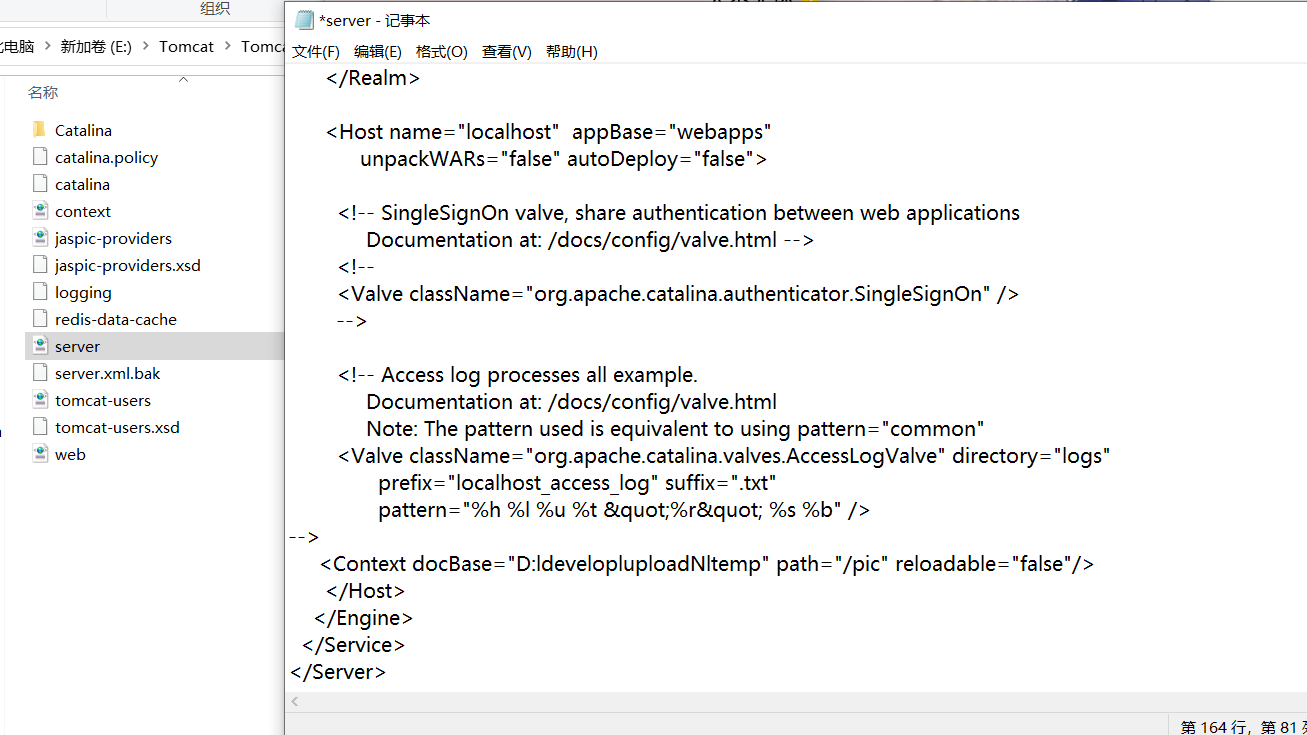Click the web XML file icon
Viewport: 1307px width, 735px height.
[40, 454]
